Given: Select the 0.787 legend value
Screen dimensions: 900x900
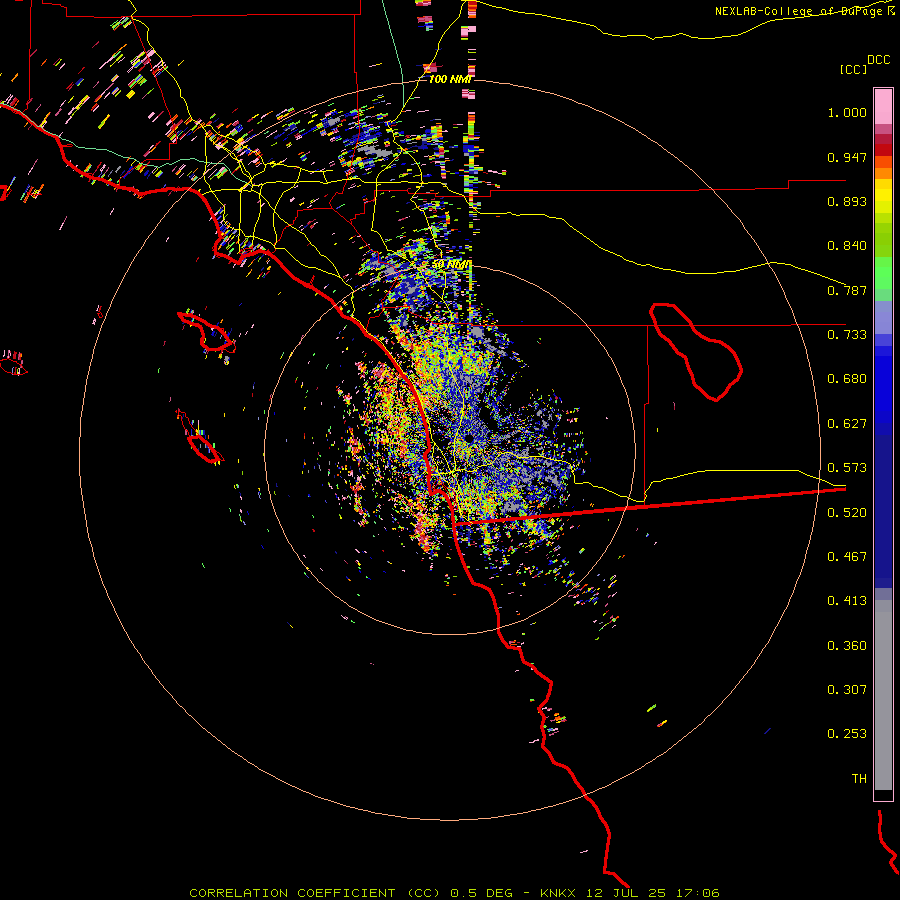Looking at the screenshot, I should 847,290.
